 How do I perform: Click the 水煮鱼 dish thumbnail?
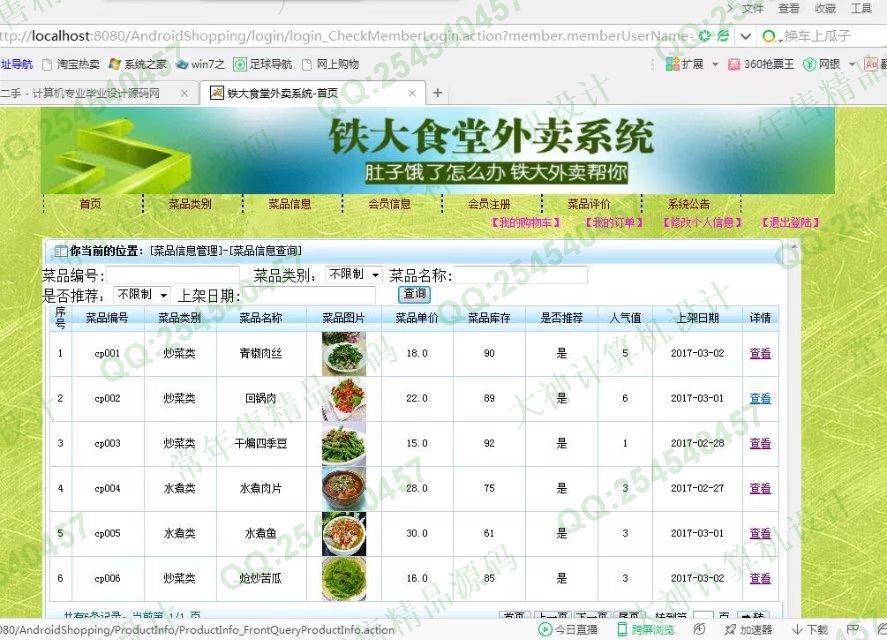344,534
